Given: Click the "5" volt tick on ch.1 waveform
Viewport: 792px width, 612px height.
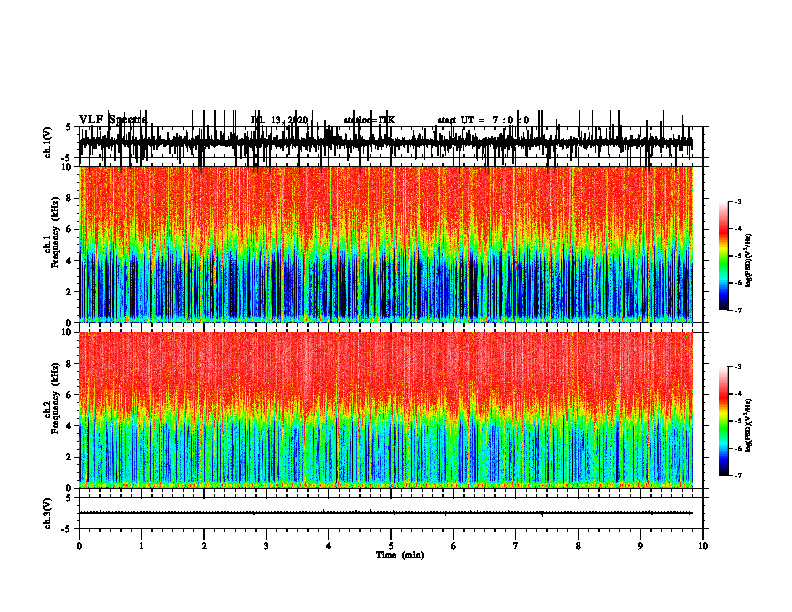Looking at the screenshot, I should pos(69,127).
